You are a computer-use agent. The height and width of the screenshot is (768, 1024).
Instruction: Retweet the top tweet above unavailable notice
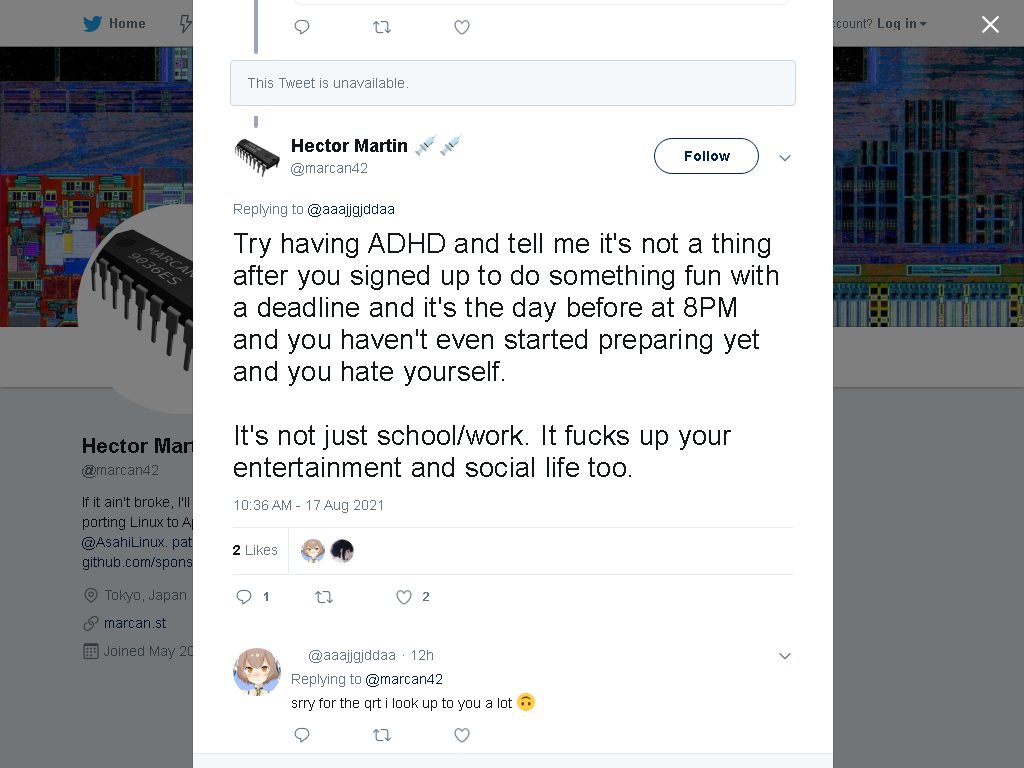pos(382,27)
